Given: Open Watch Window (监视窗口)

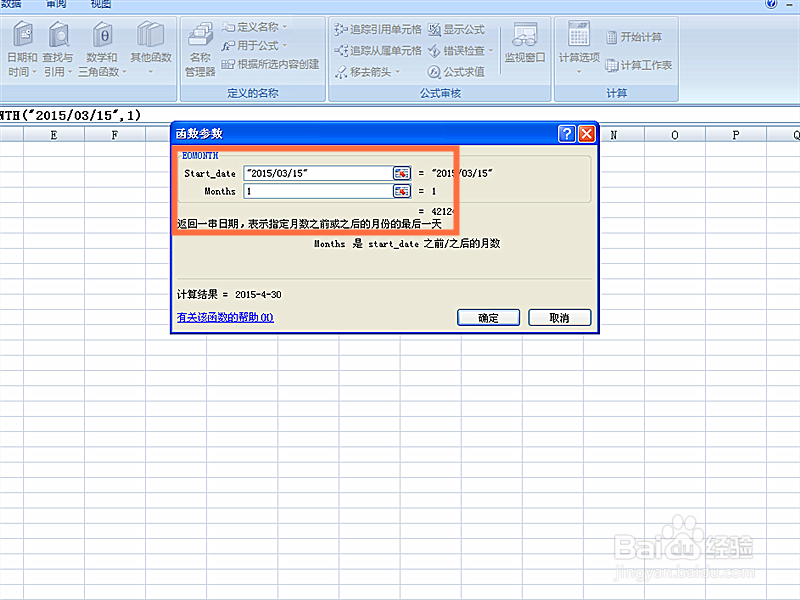Looking at the screenshot, I should tap(525, 43).
